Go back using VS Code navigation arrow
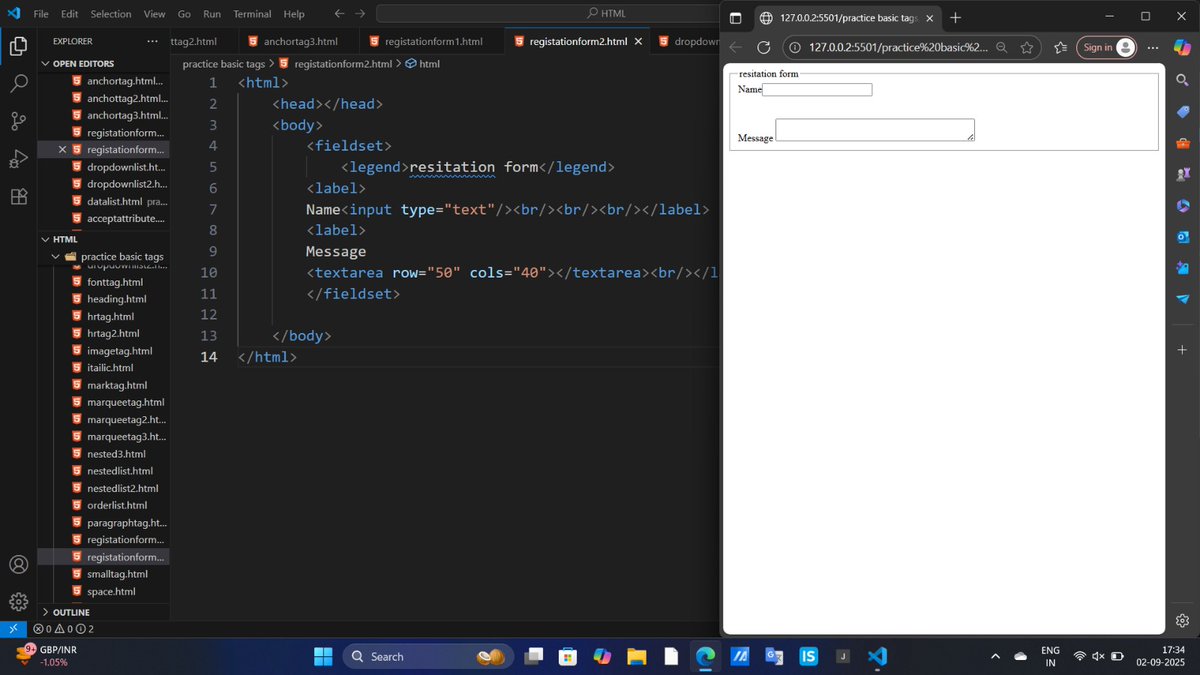Image resolution: width=1200 pixels, height=675 pixels. tap(339, 14)
